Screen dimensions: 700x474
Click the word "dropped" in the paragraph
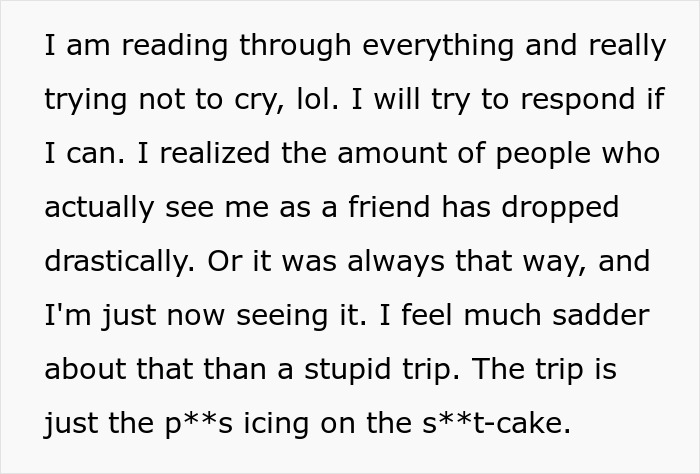tap(569, 209)
